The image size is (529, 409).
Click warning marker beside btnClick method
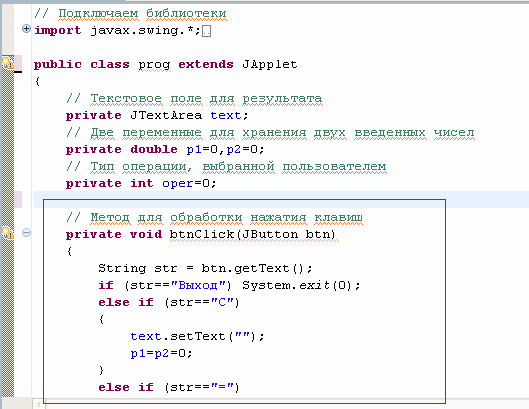tap(8, 233)
